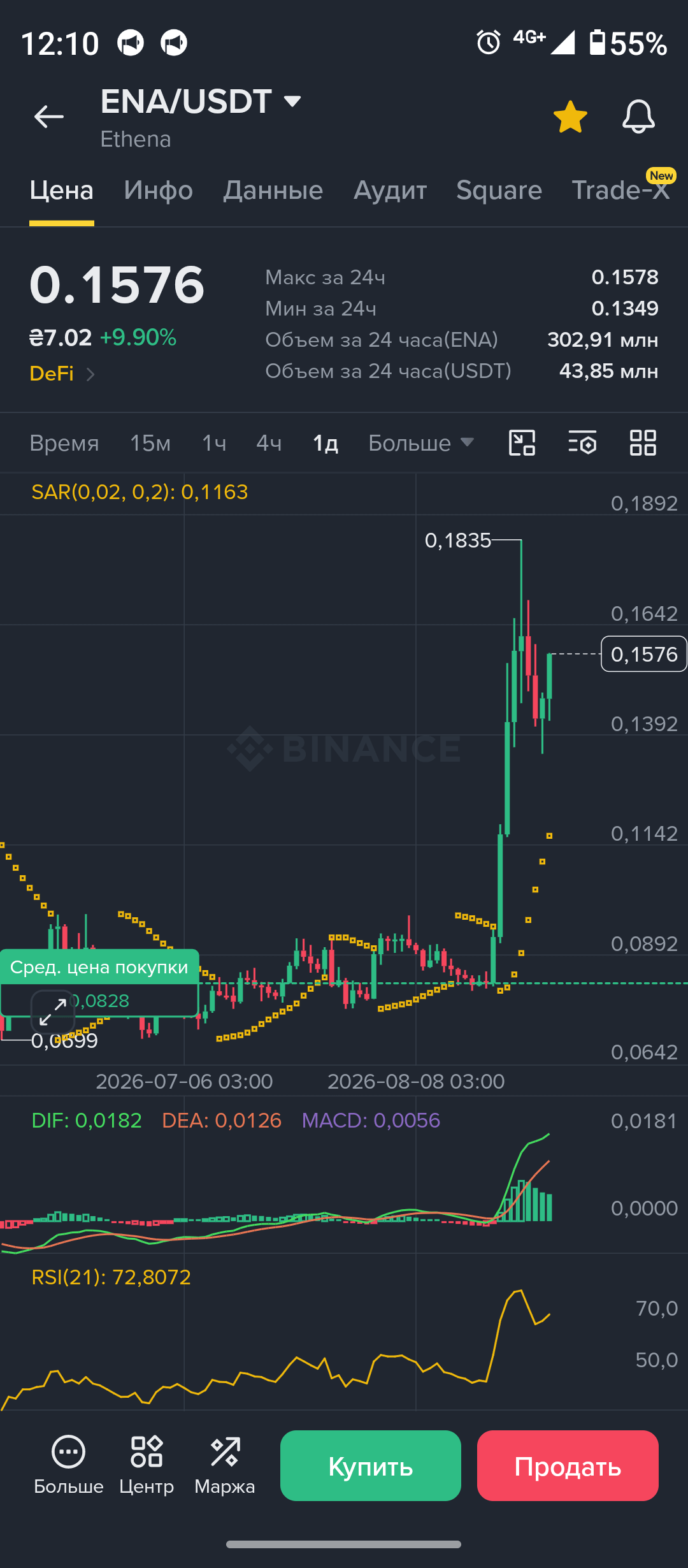Open price alert bell icon
This screenshot has width=688, height=1568.
(x=638, y=117)
